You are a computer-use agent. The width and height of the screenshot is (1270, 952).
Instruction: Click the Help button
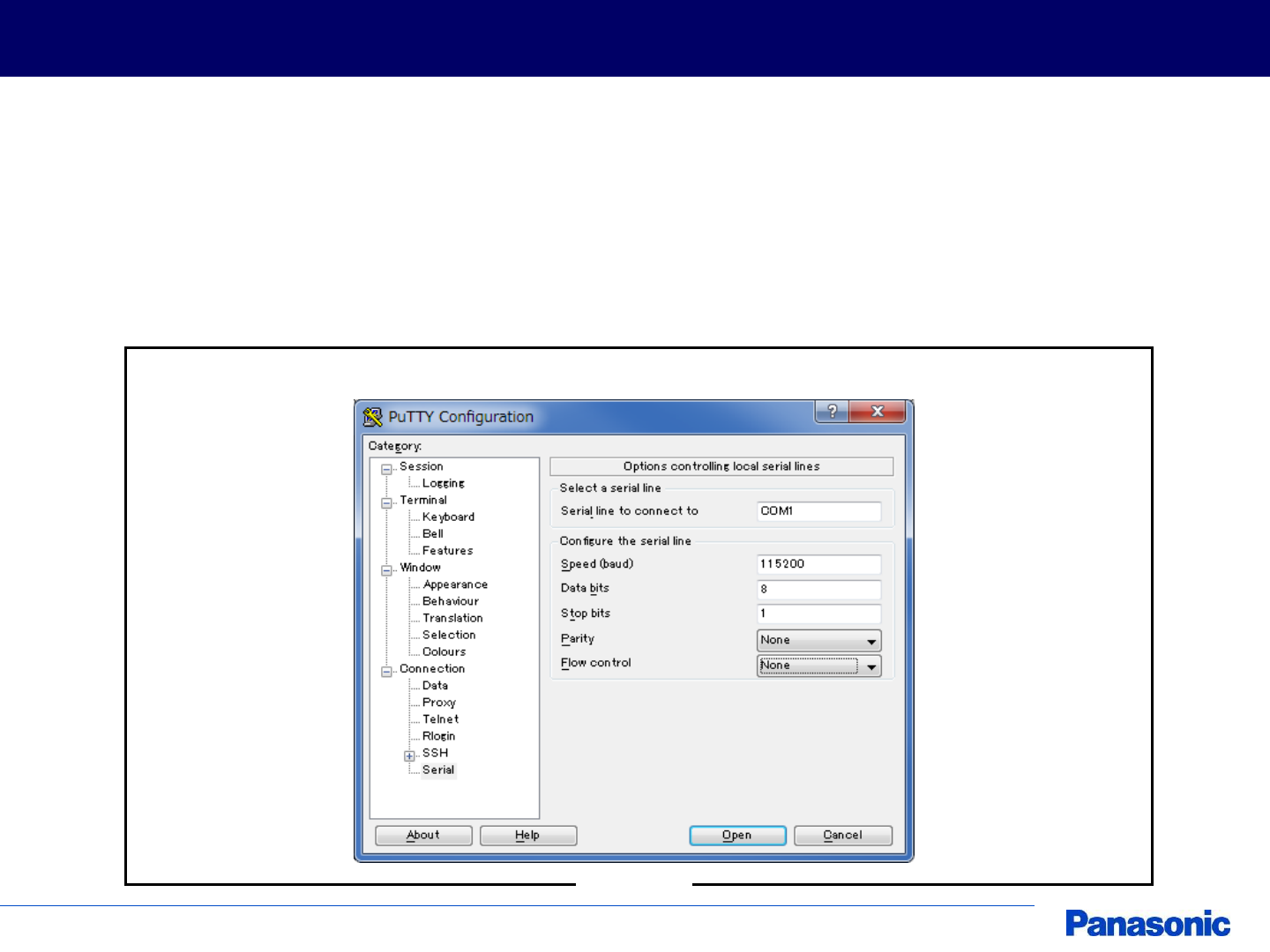point(528,836)
